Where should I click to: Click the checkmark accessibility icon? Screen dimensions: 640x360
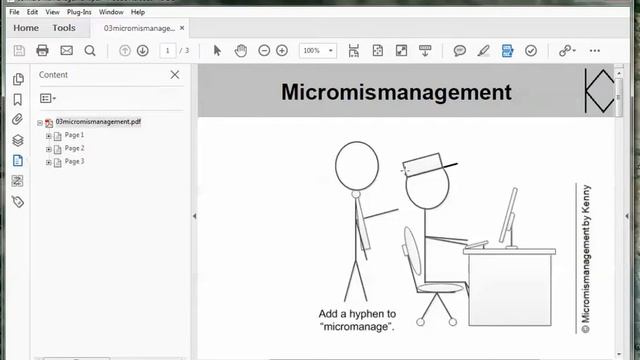tap(531, 51)
